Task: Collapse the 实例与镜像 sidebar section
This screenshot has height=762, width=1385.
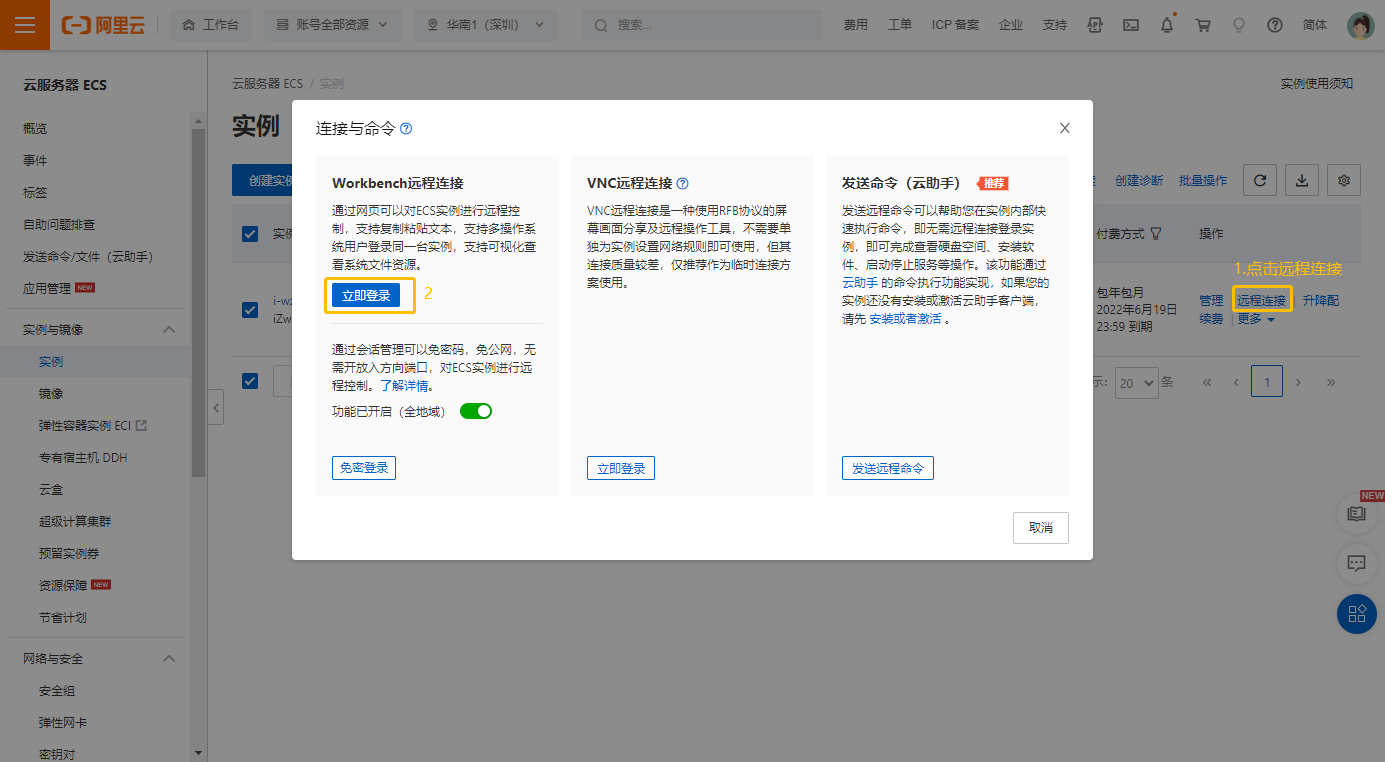Action: point(169,329)
